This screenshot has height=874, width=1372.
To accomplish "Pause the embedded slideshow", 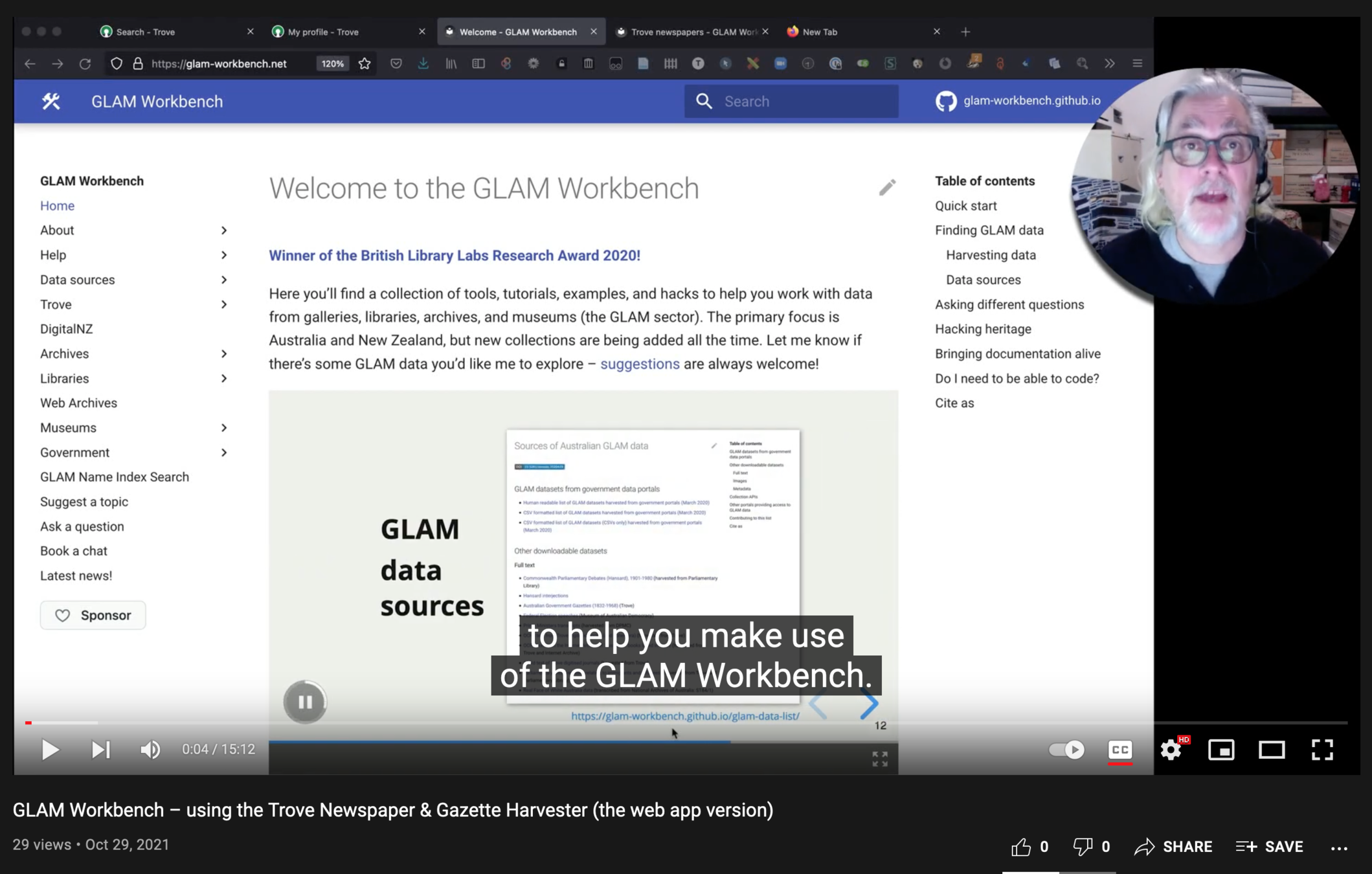I will pyautogui.click(x=305, y=702).
